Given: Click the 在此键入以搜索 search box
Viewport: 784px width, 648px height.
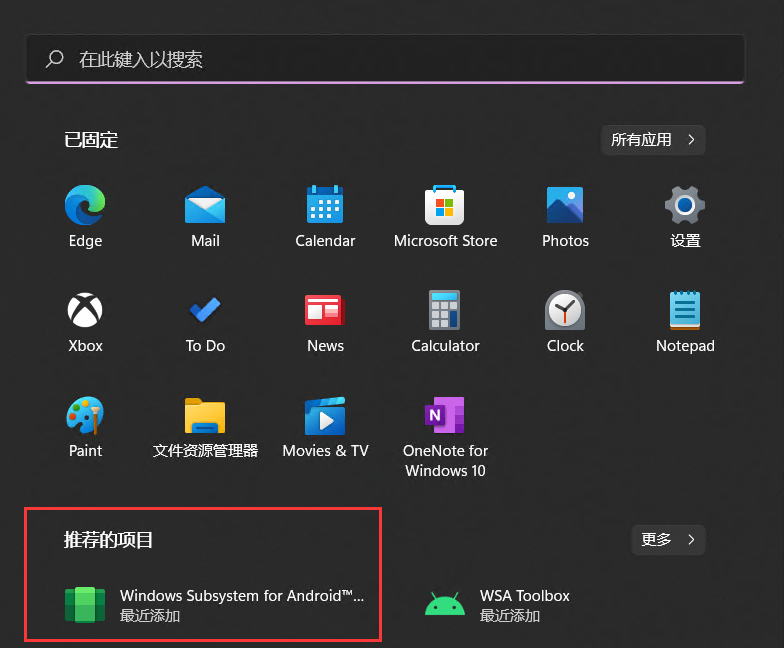Looking at the screenshot, I should (384, 60).
